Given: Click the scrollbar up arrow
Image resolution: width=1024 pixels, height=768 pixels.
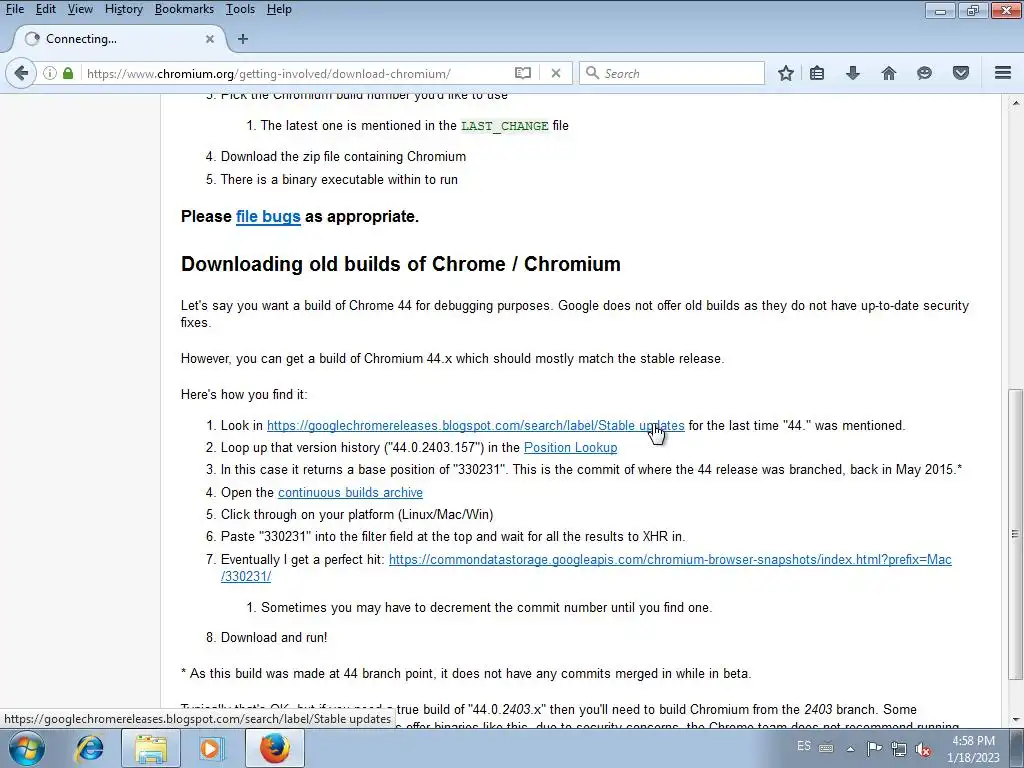Looking at the screenshot, I should point(1015,103).
